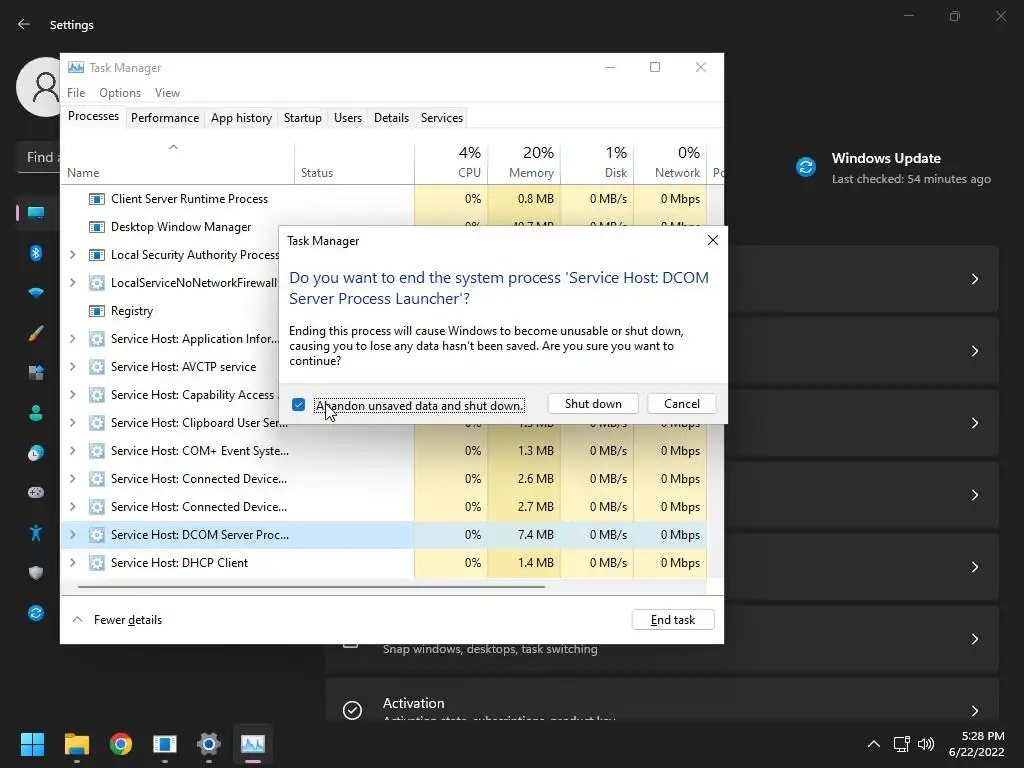Click the Shut down button
The width and height of the screenshot is (1024, 768).
coord(593,404)
